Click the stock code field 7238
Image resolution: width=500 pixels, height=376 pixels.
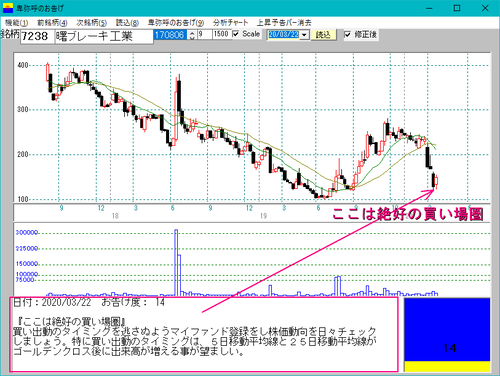coord(37,36)
